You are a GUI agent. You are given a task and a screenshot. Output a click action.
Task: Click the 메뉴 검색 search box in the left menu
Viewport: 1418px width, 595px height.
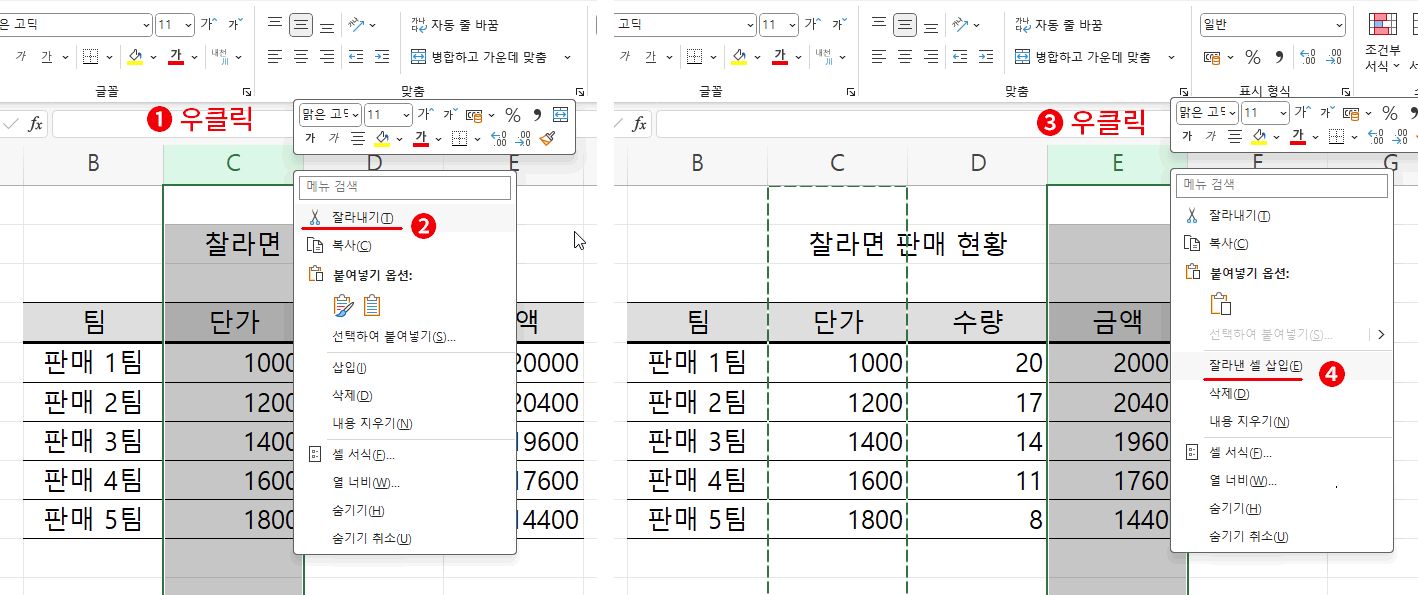click(405, 187)
